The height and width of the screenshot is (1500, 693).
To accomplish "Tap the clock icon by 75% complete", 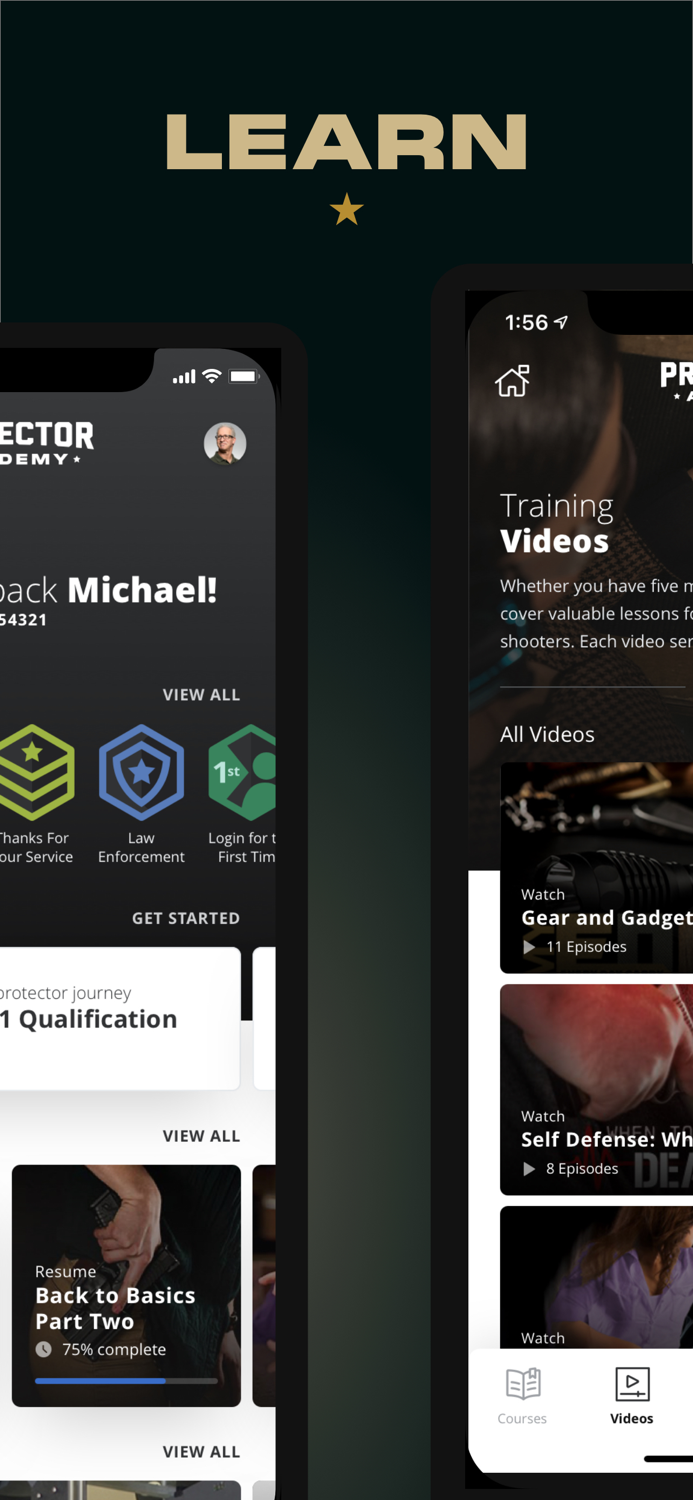I will 44,1350.
